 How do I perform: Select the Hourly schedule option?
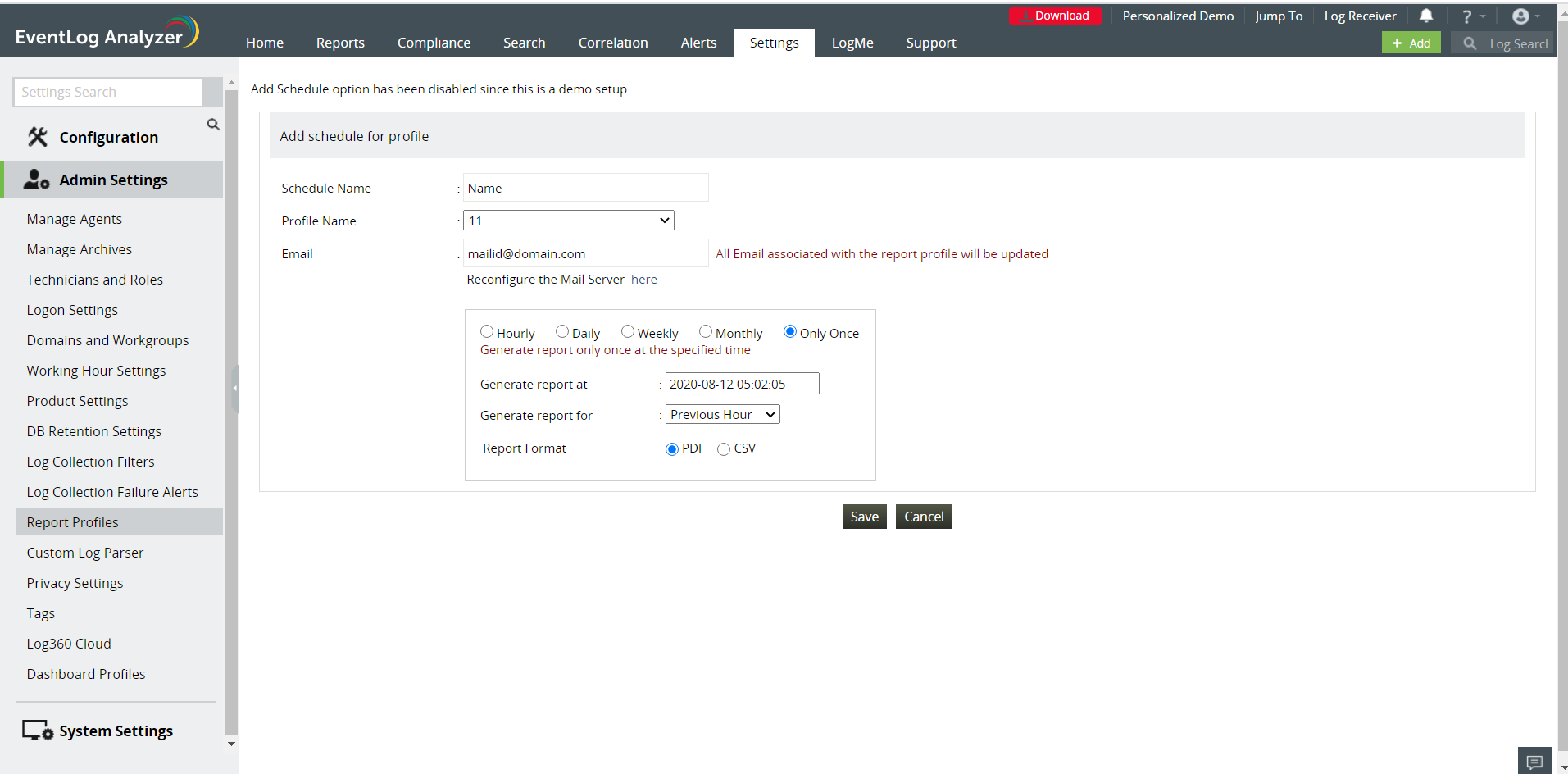[x=487, y=332]
